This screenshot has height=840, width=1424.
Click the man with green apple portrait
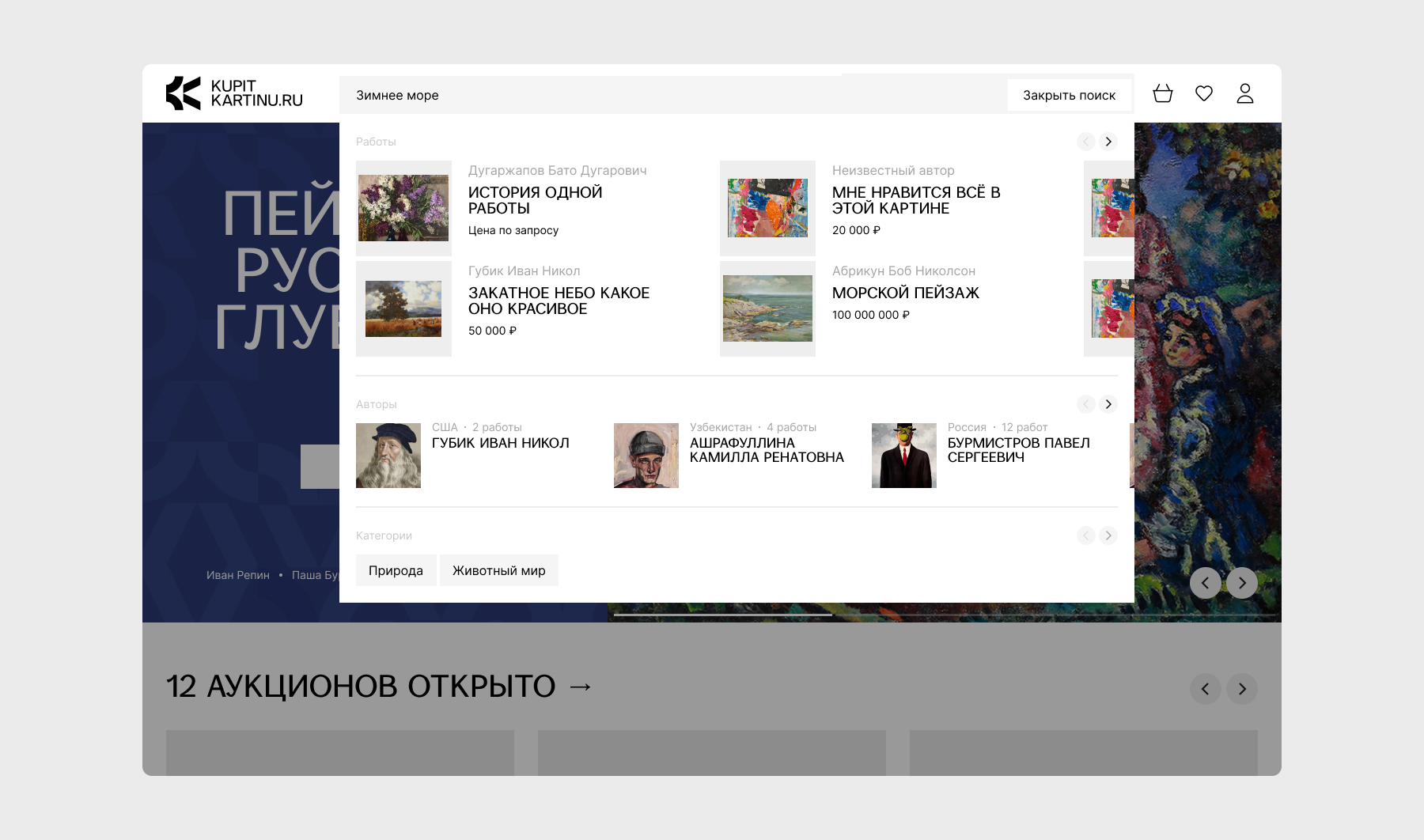(x=904, y=456)
